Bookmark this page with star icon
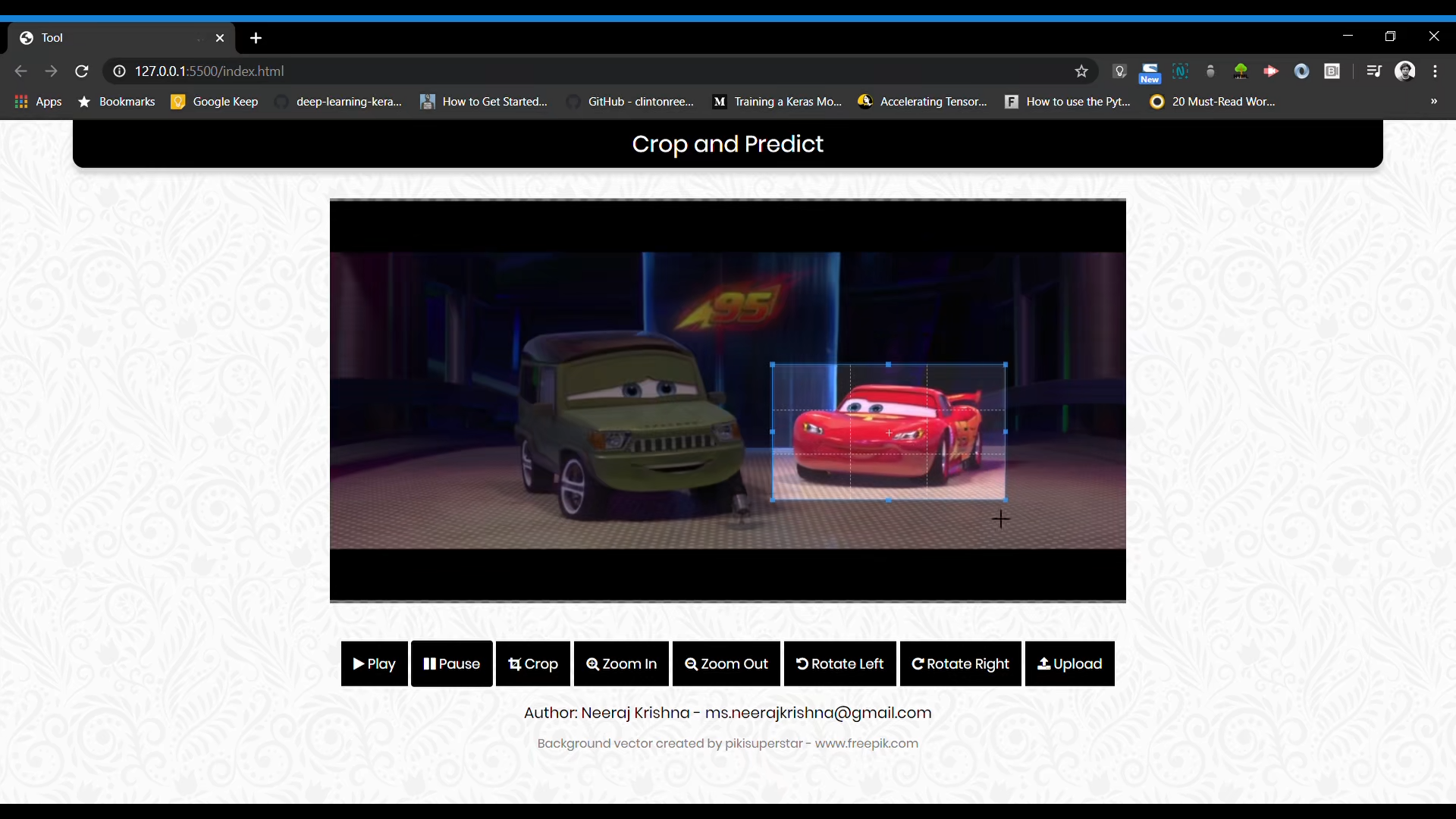1456x819 pixels. pyautogui.click(x=1081, y=71)
